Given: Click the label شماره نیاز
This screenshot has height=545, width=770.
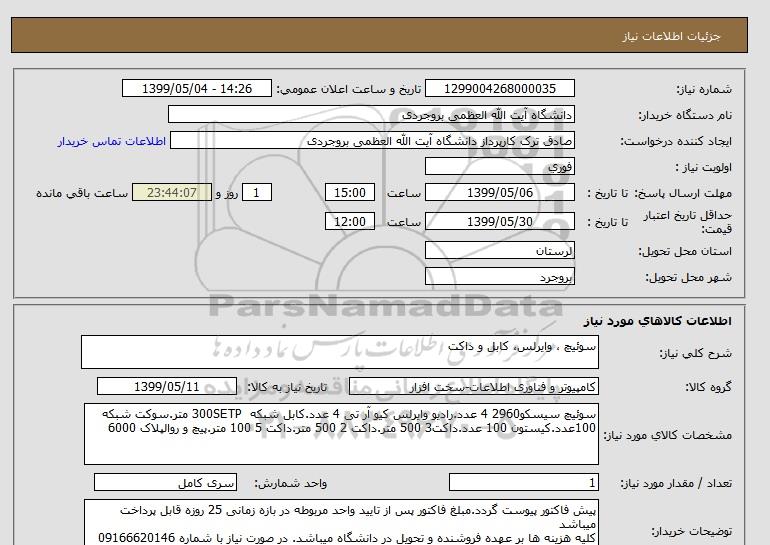Looking at the screenshot, I should tap(704, 89).
